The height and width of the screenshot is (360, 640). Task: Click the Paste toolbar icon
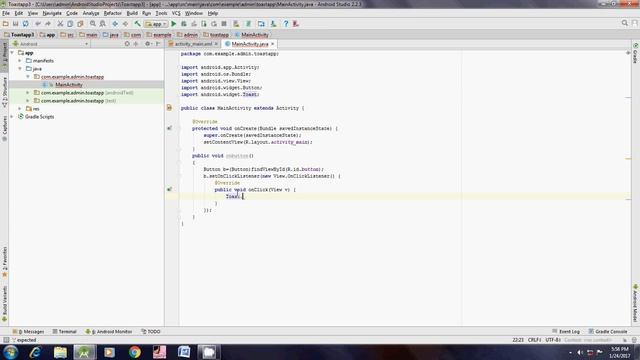(x=80, y=24)
